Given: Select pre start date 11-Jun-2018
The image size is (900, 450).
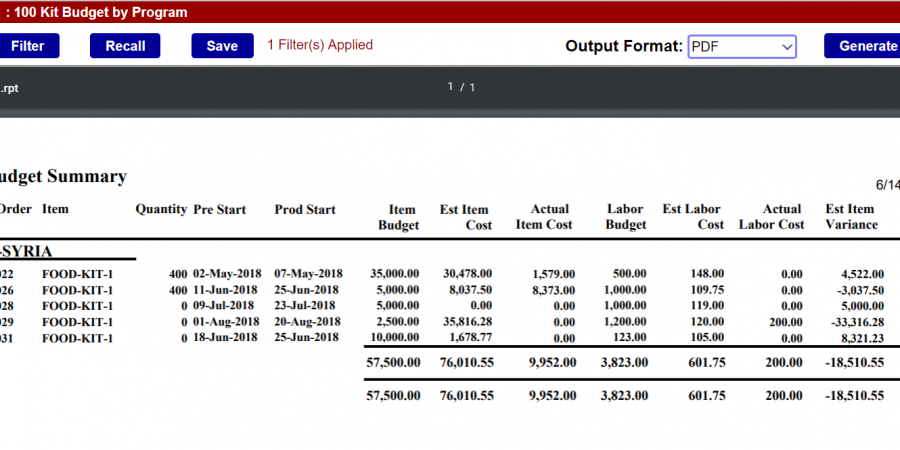Looking at the screenshot, I should [x=225, y=290].
